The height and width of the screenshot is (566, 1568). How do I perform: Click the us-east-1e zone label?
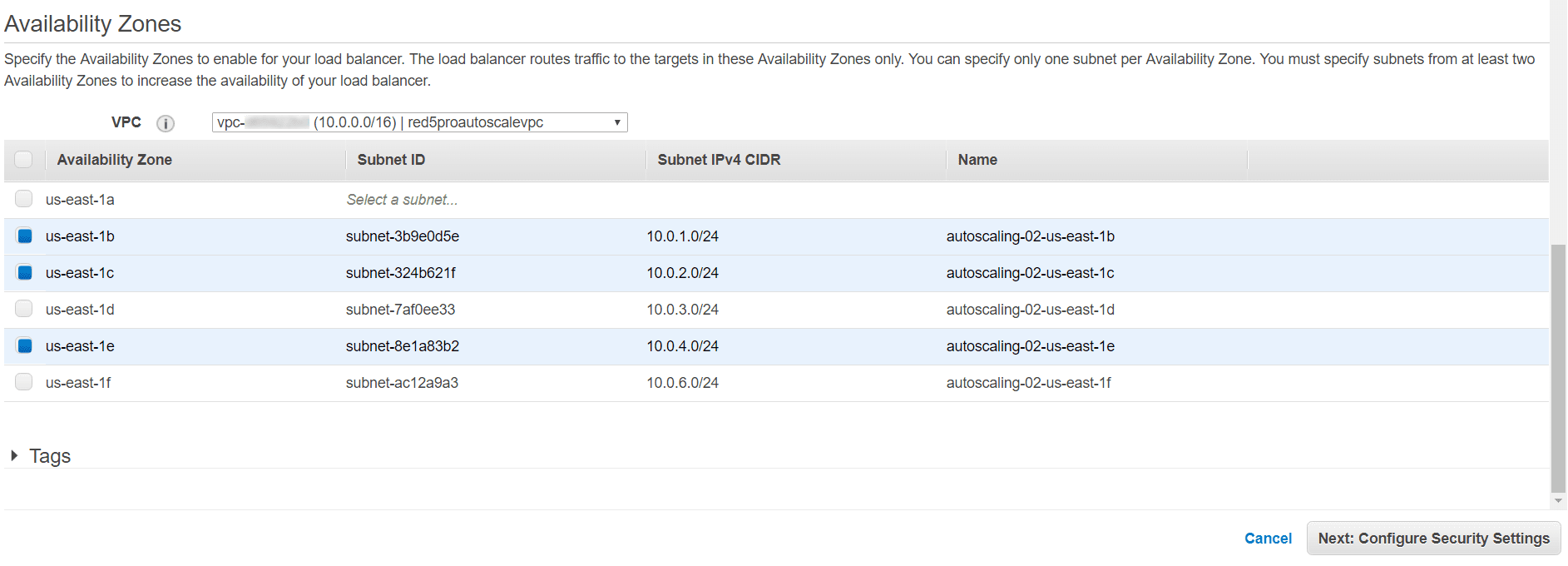click(80, 346)
